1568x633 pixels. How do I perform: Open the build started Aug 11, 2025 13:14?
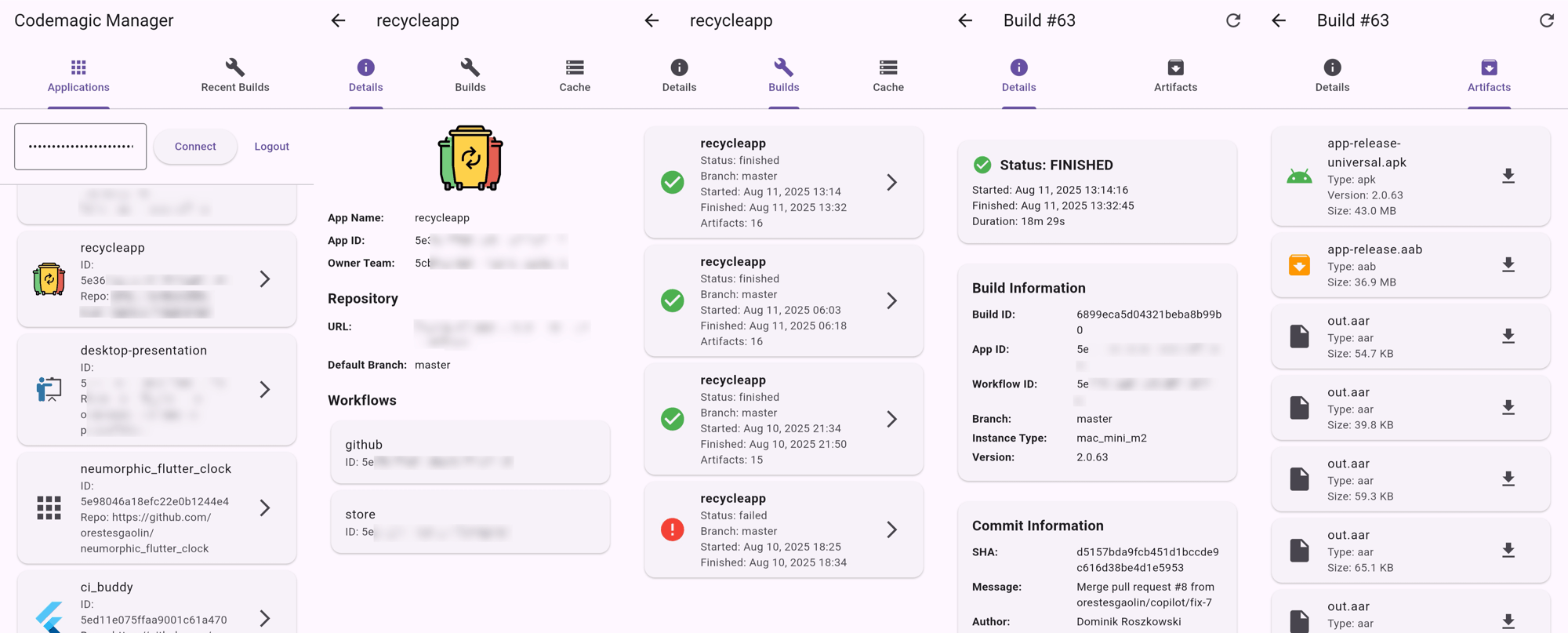pyautogui.click(x=784, y=183)
